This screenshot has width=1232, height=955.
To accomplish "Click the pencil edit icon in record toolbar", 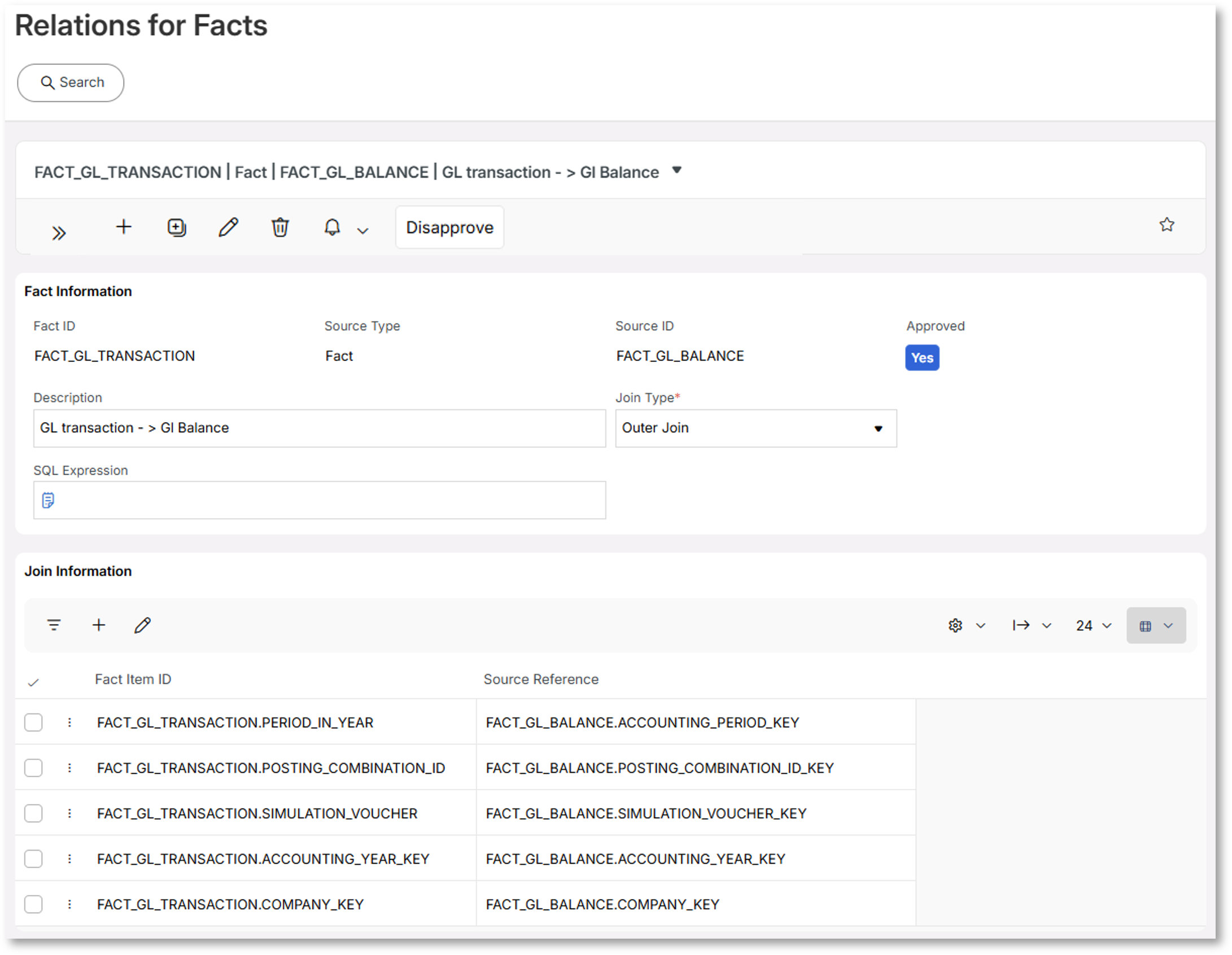I will pyautogui.click(x=229, y=227).
